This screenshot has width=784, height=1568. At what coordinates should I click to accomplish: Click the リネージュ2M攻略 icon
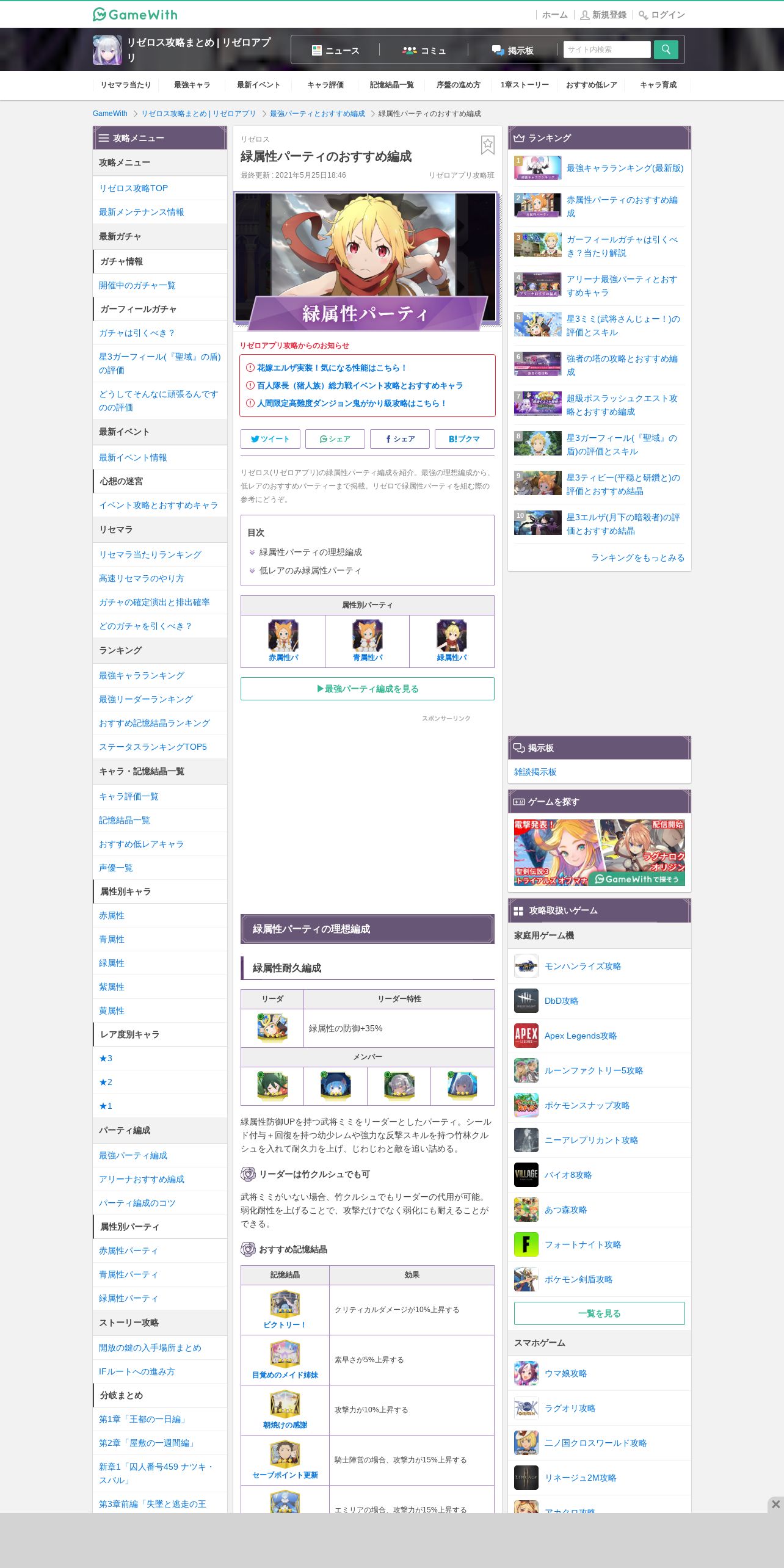(526, 1478)
